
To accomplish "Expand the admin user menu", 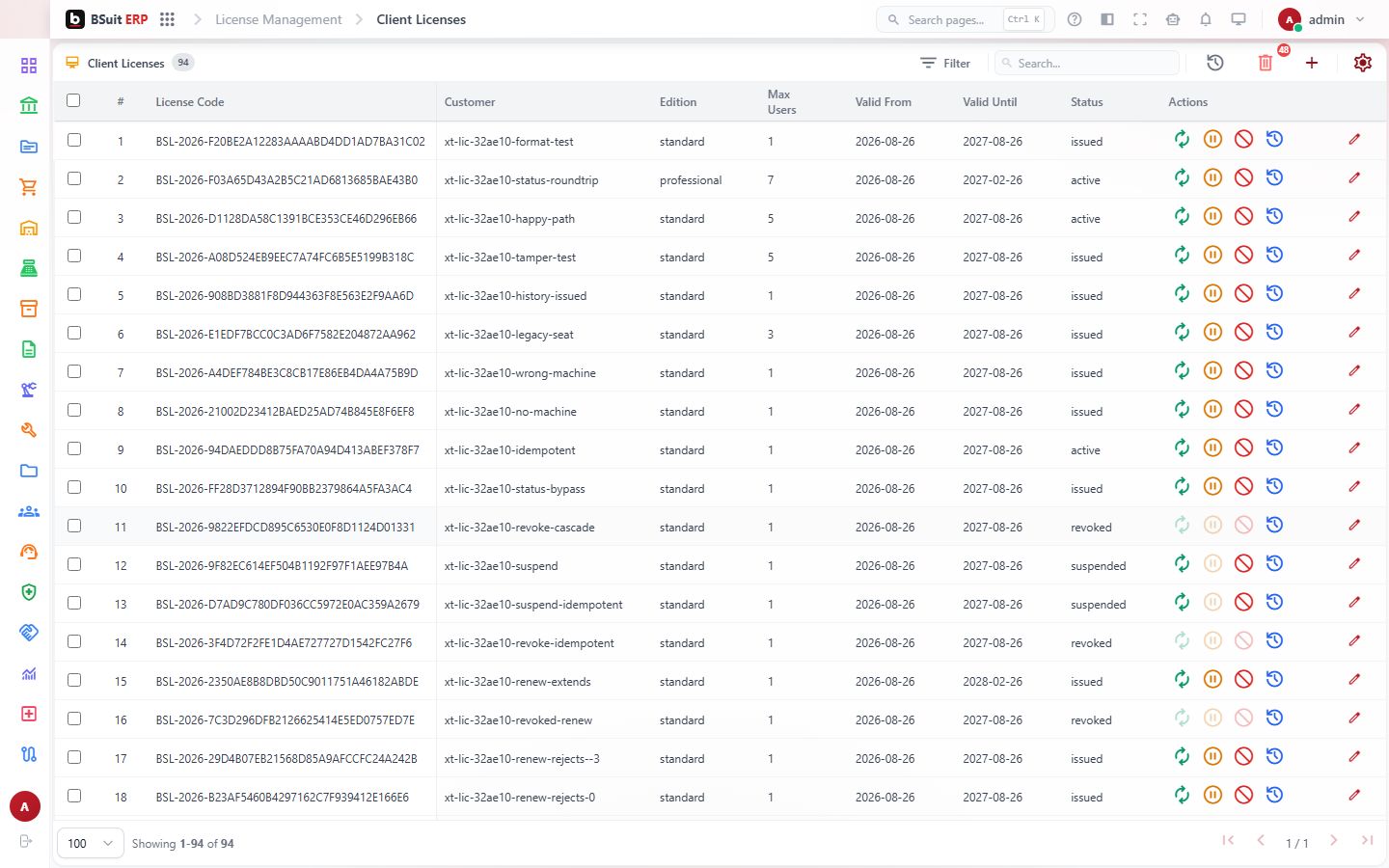I will tap(1322, 19).
